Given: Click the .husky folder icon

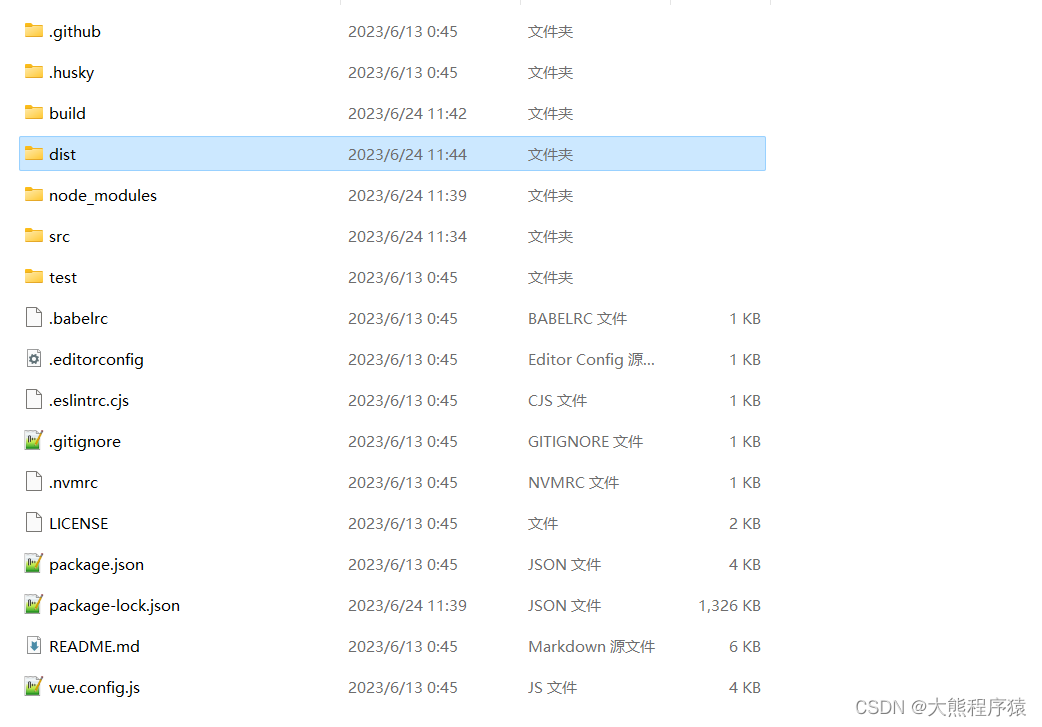Looking at the screenshot, I should click(32, 72).
